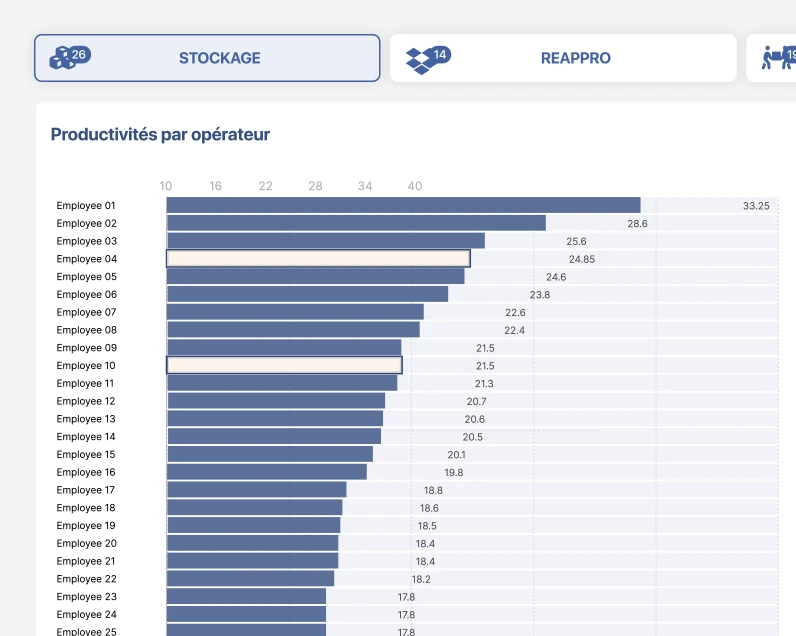The image size is (796, 636).
Task: Click the Employee 01 bar
Action: (404, 206)
